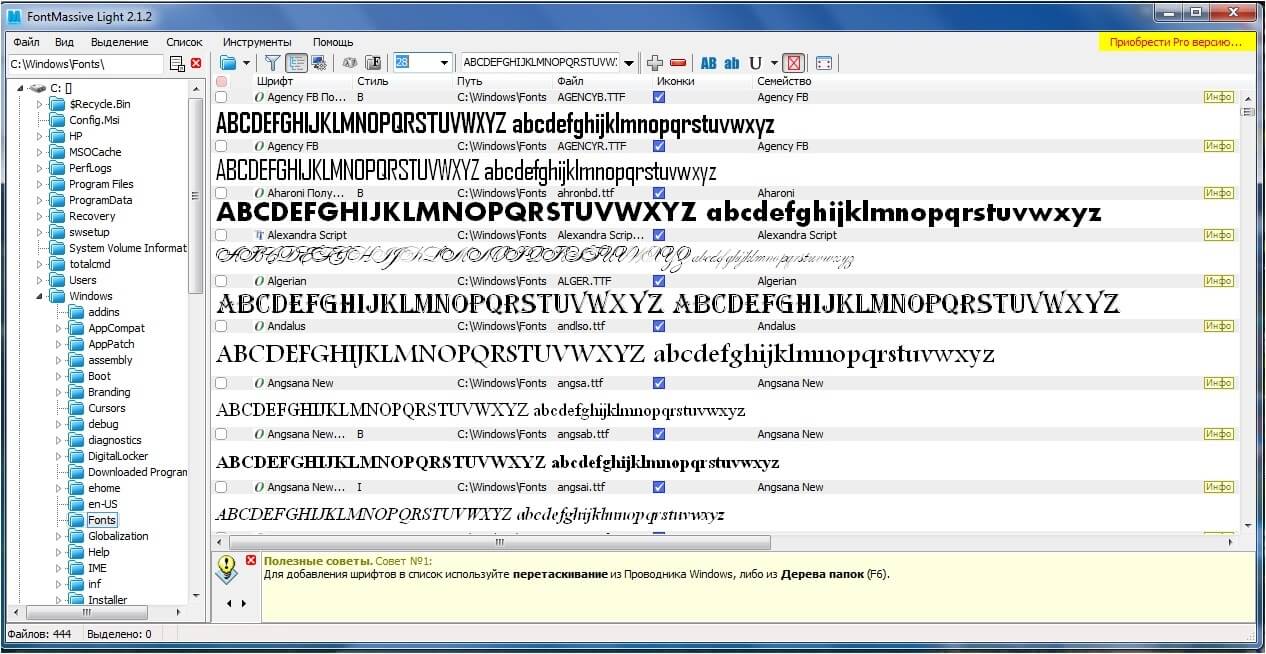
Task: Toggle the red crossed box icon
Action: [x=793, y=63]
